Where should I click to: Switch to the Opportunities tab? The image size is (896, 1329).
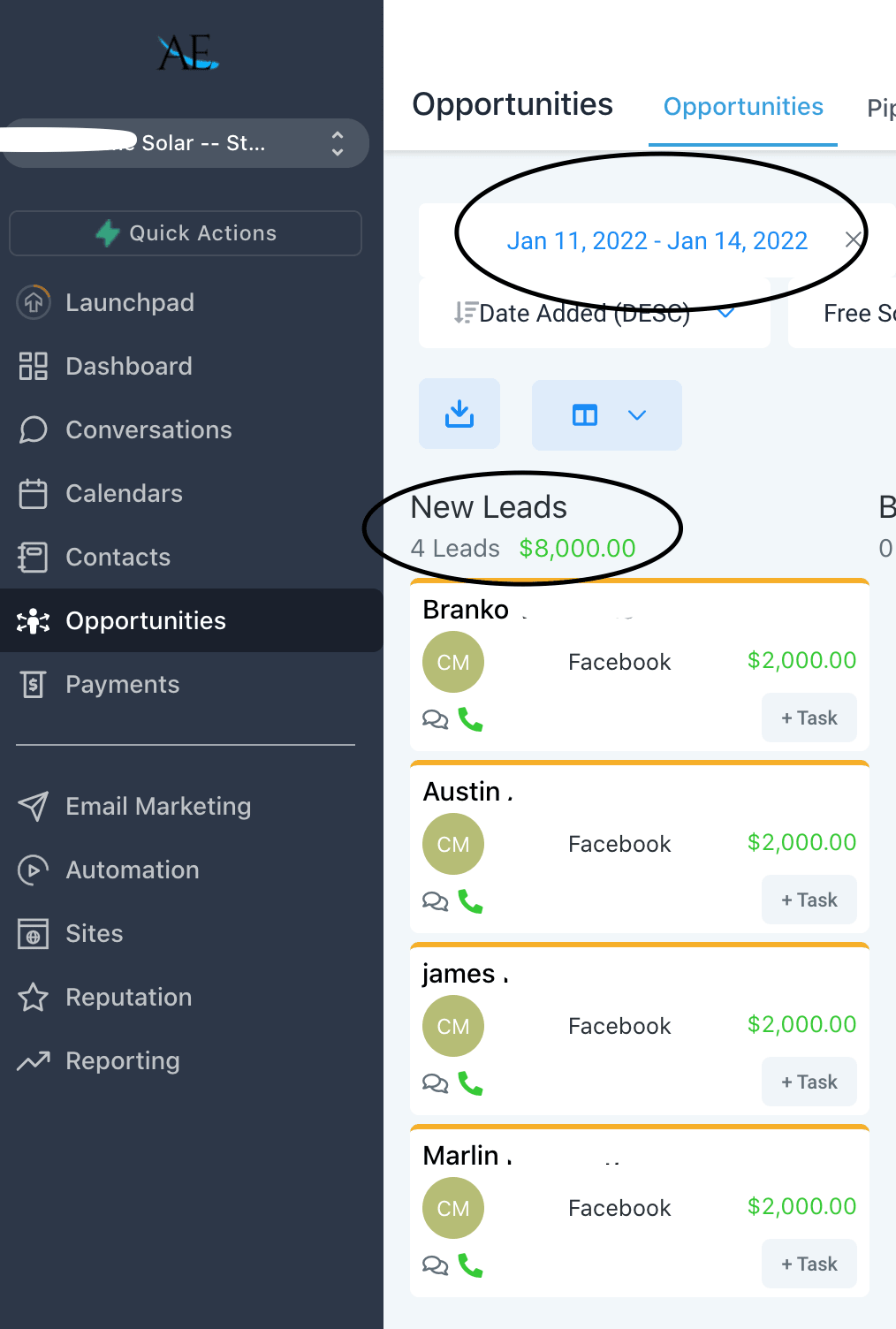(743, 107)
